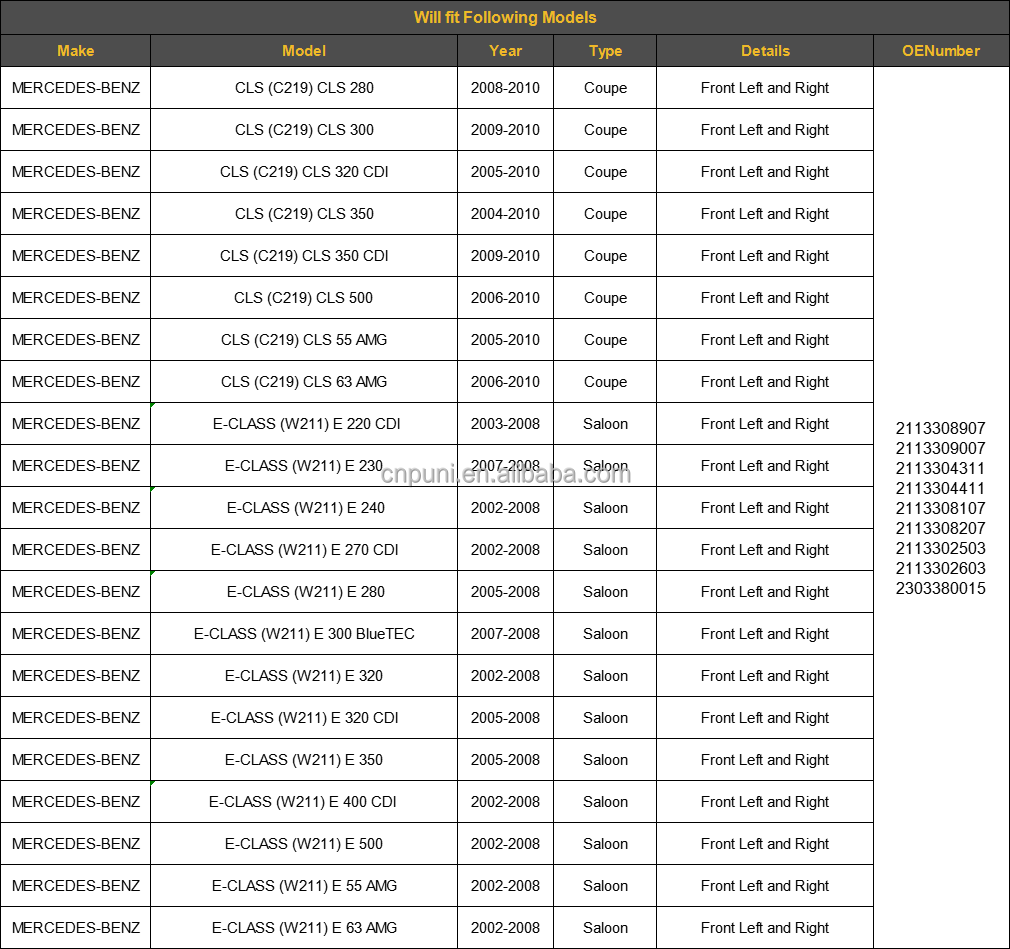This screenshot has height=949, width=1010.
Task: Click the Model column header
Action: (304, 51)
